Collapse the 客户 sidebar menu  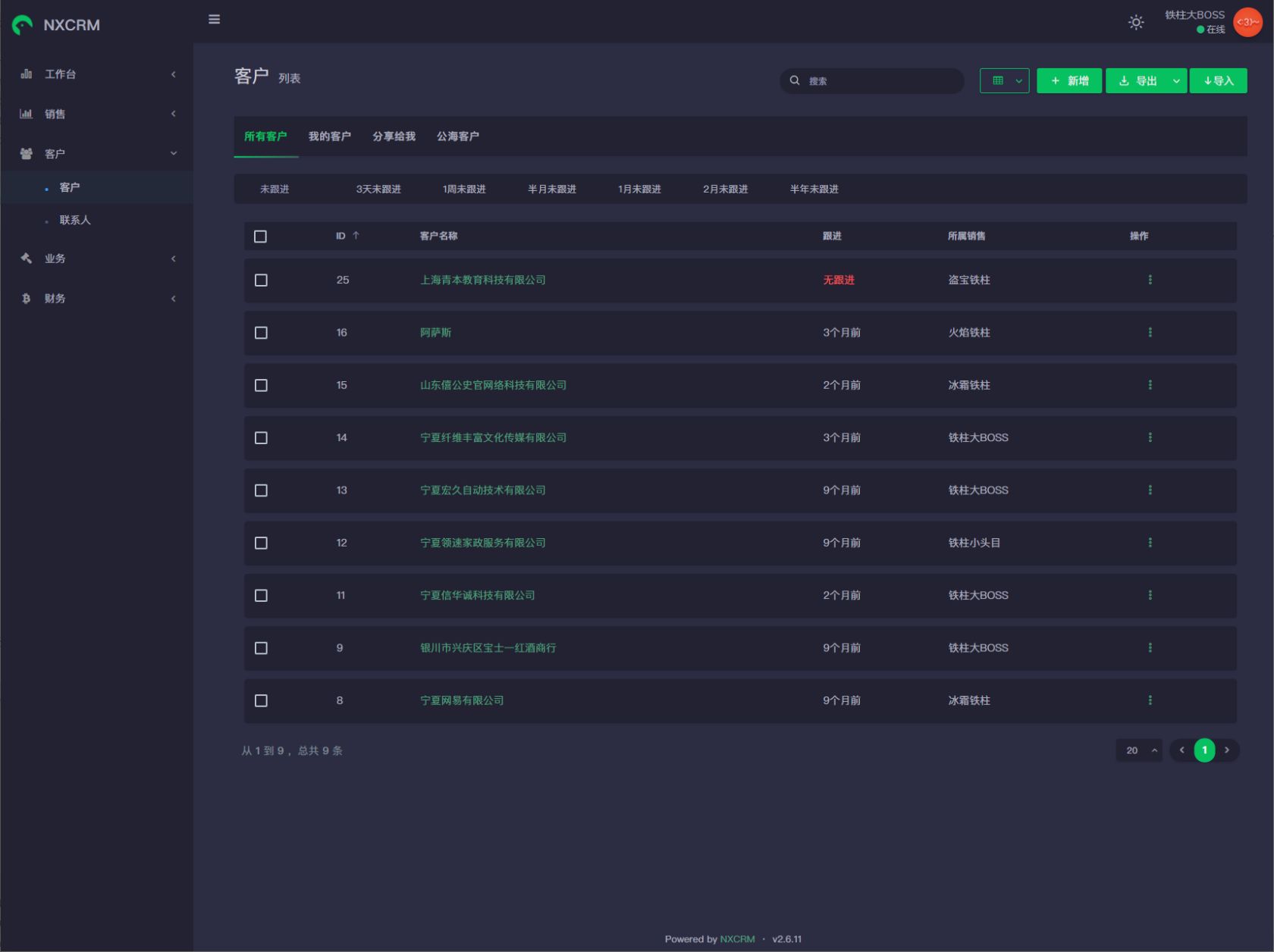pos(96,154)
